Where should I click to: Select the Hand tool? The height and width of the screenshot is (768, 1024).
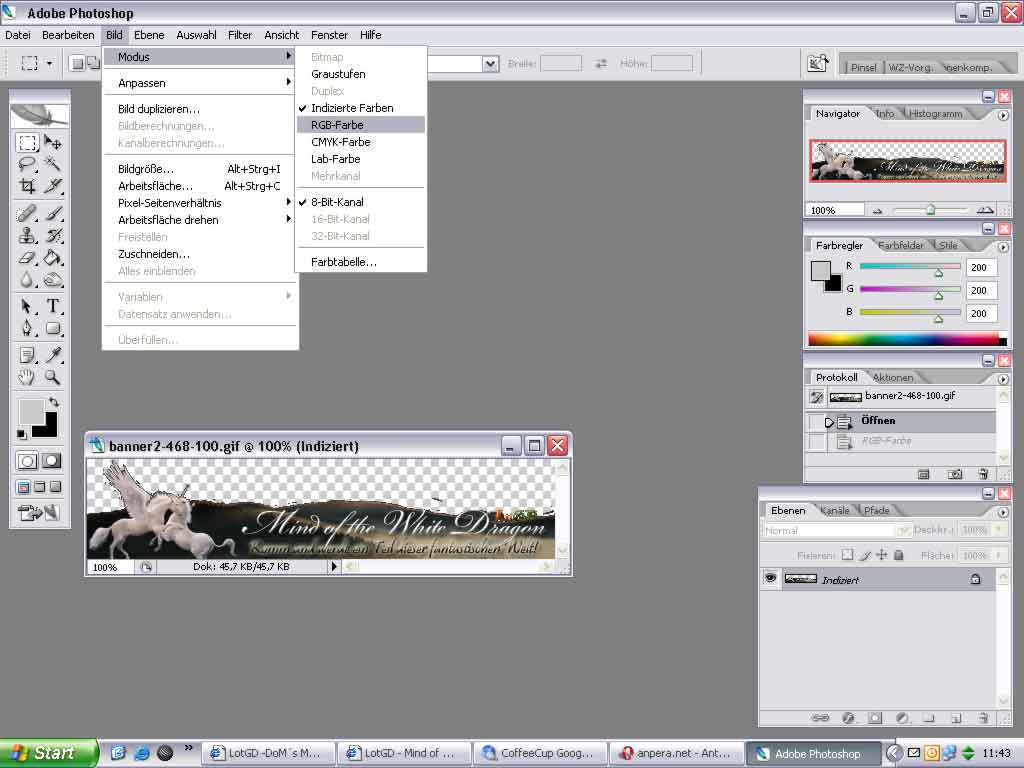pos(27,377)
